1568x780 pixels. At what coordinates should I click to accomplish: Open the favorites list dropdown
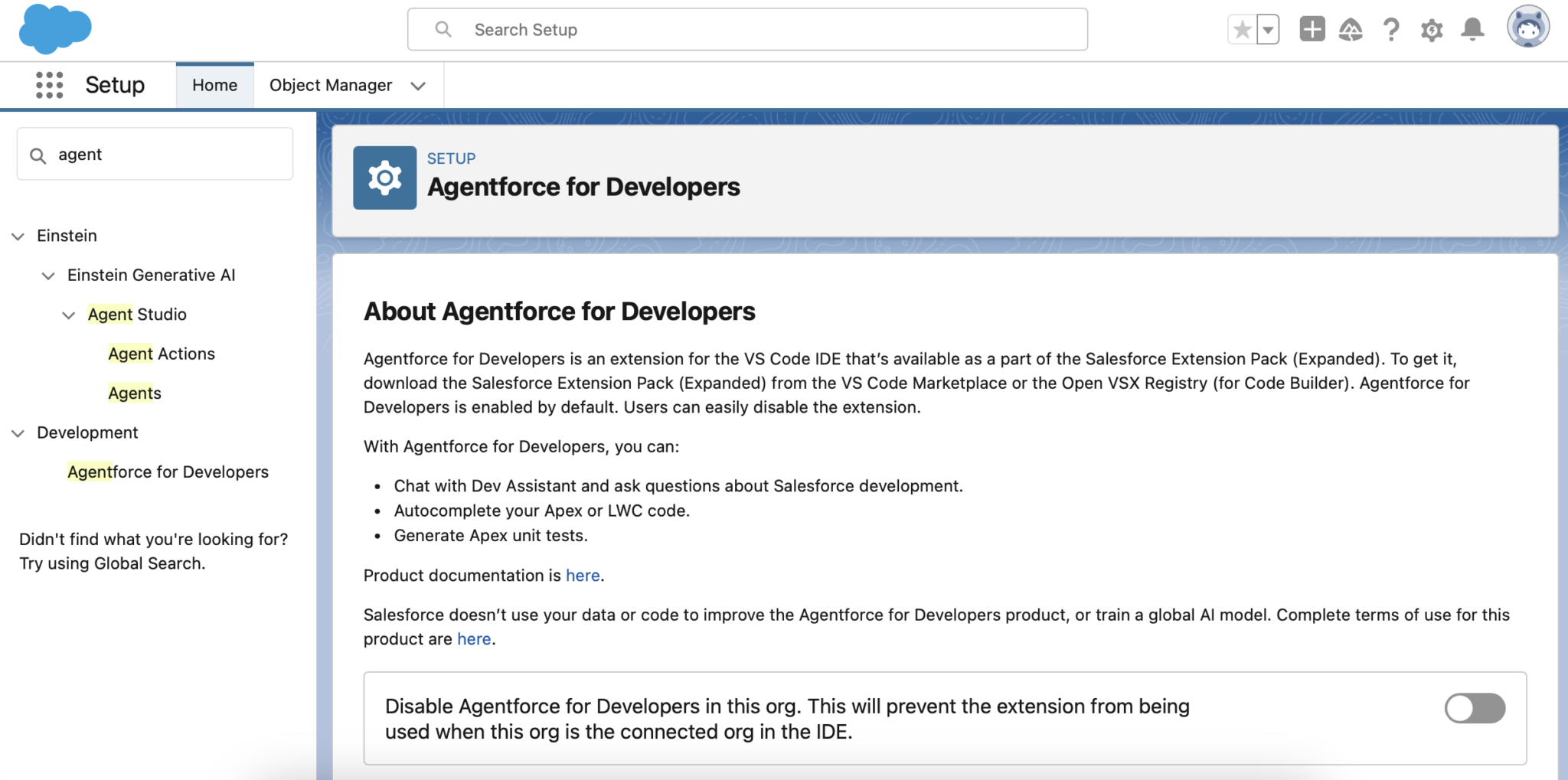pyautogui.click(x=1267, y=29)
